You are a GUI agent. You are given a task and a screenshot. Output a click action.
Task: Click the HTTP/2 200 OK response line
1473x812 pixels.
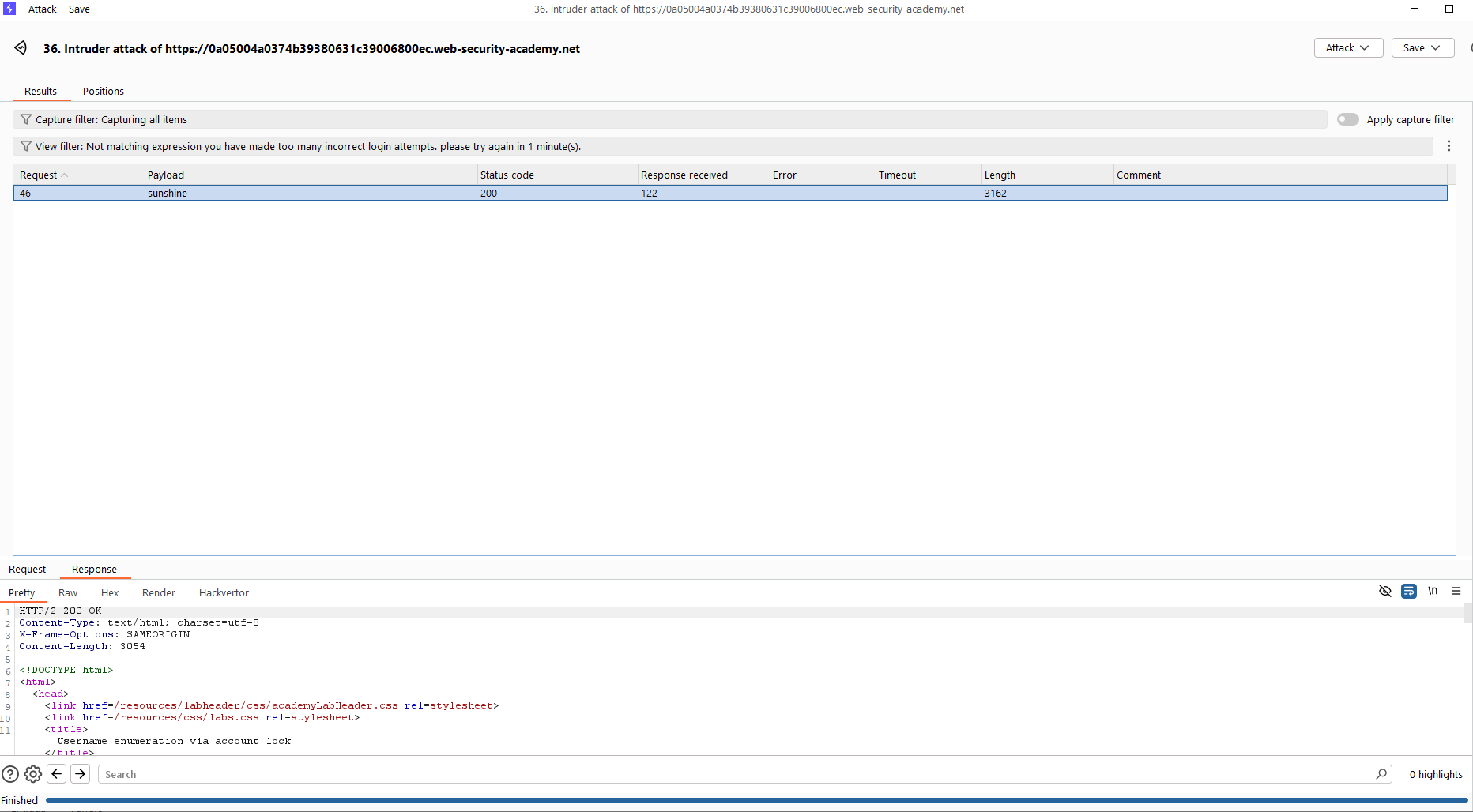[x=60, y=611]
